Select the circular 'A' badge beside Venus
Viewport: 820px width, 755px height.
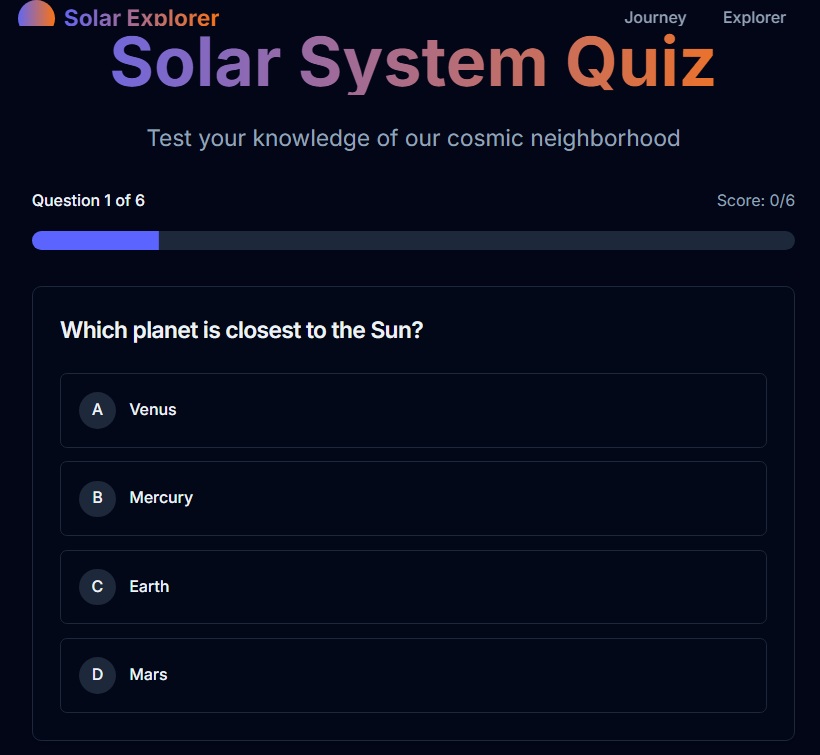97,410
